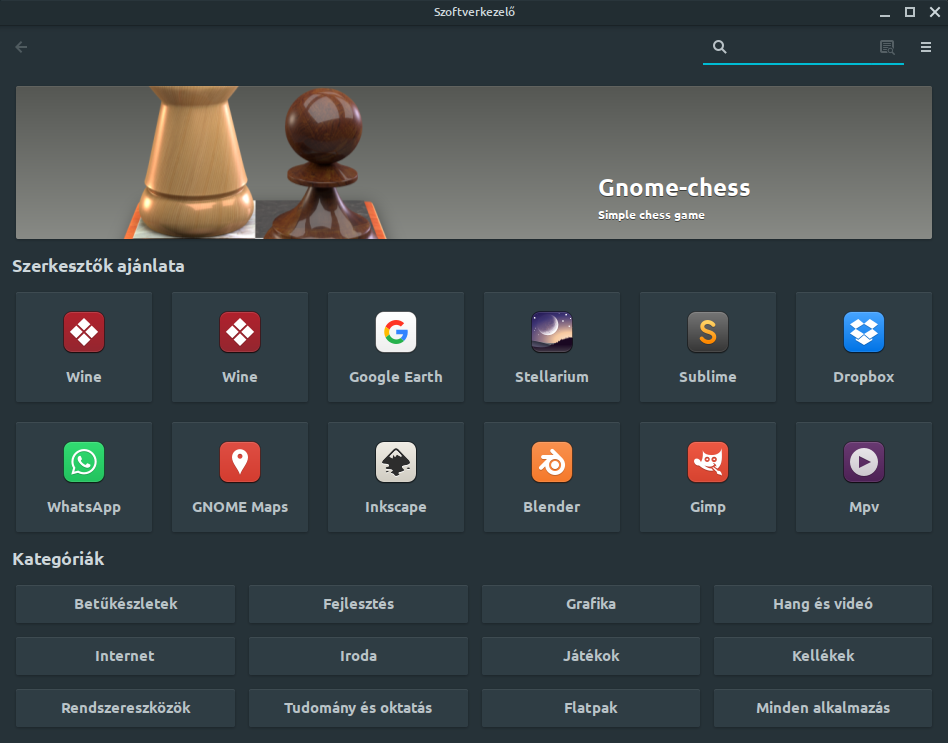Screen dimensions: 948x743
Task: Browse the Flatpak category
Action: pyautogui.click(x=591, y=708)
